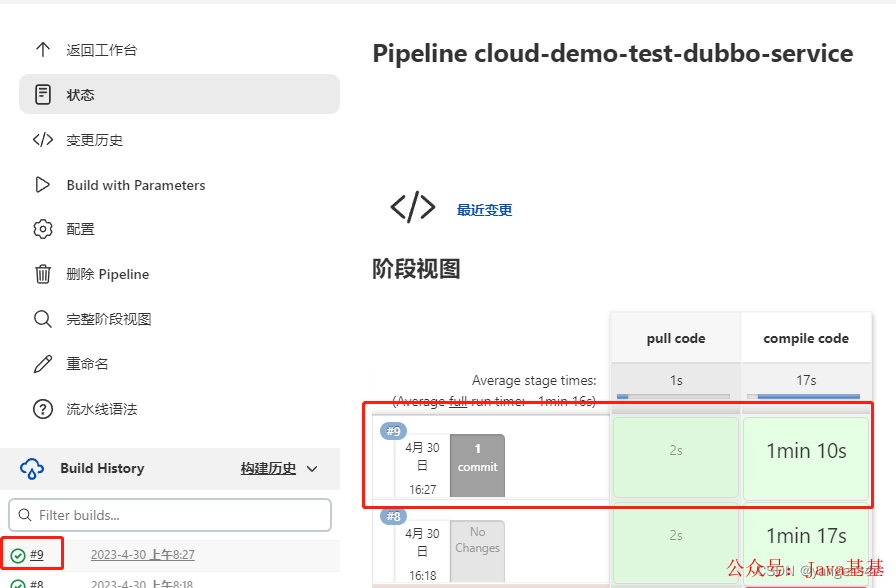896x588 pixels.
Task: Open build #9 link in history
Action: click(37, 554)
